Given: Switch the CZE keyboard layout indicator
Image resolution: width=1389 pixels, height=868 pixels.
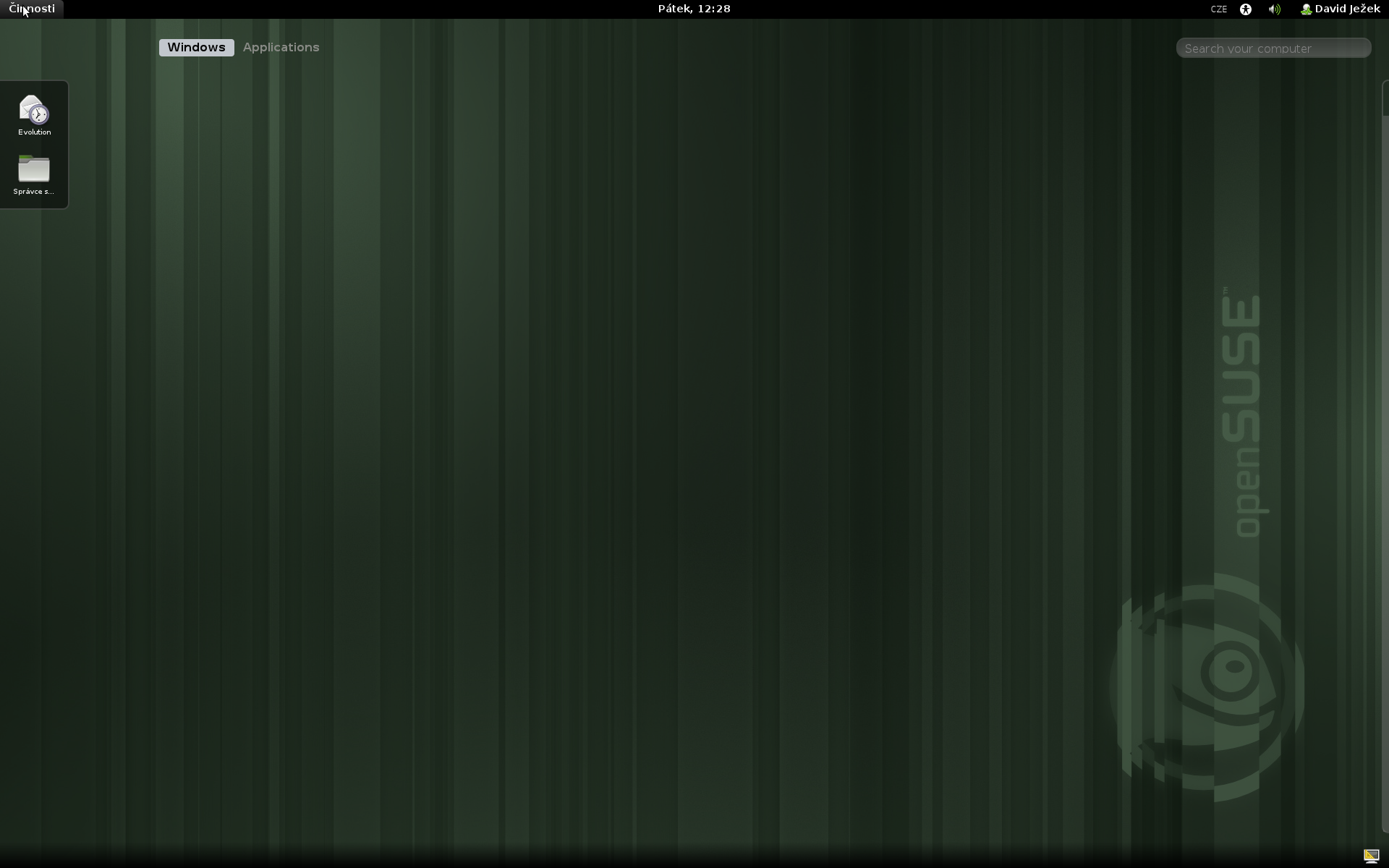Looking at the screenshot, I should tap(1219, 9).
